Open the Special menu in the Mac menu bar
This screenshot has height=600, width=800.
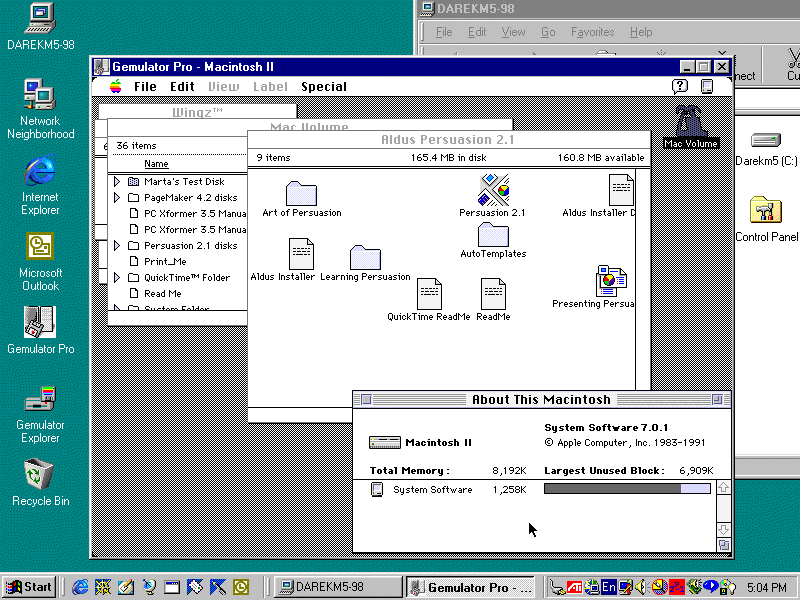(x=324, y=87)
